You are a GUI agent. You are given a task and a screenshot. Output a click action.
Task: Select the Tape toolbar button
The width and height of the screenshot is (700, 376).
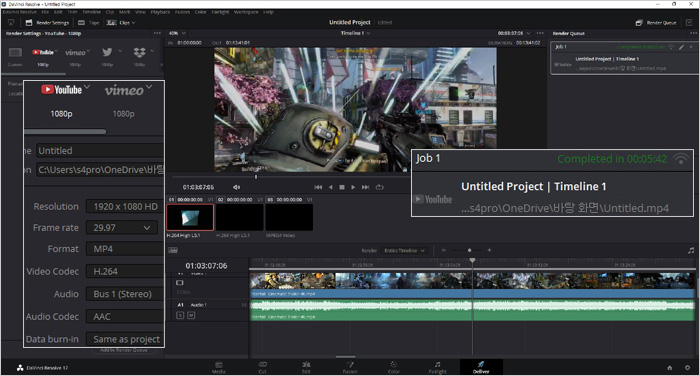point(89,22)
